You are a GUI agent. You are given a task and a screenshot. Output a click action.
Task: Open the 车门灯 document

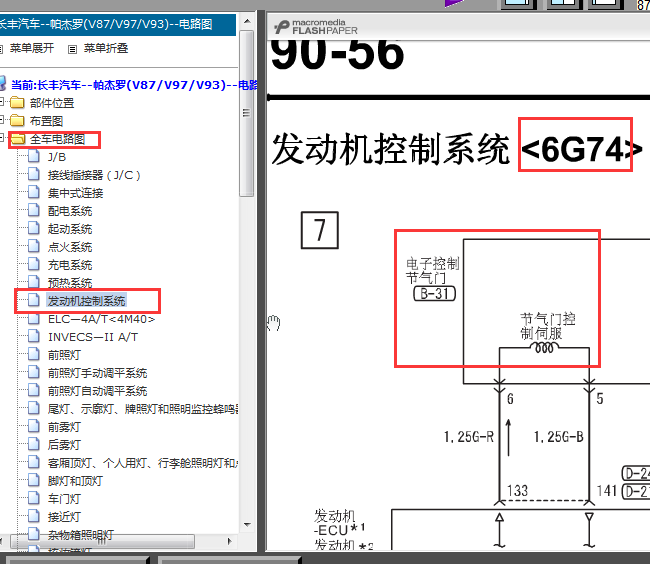(64, 499)
